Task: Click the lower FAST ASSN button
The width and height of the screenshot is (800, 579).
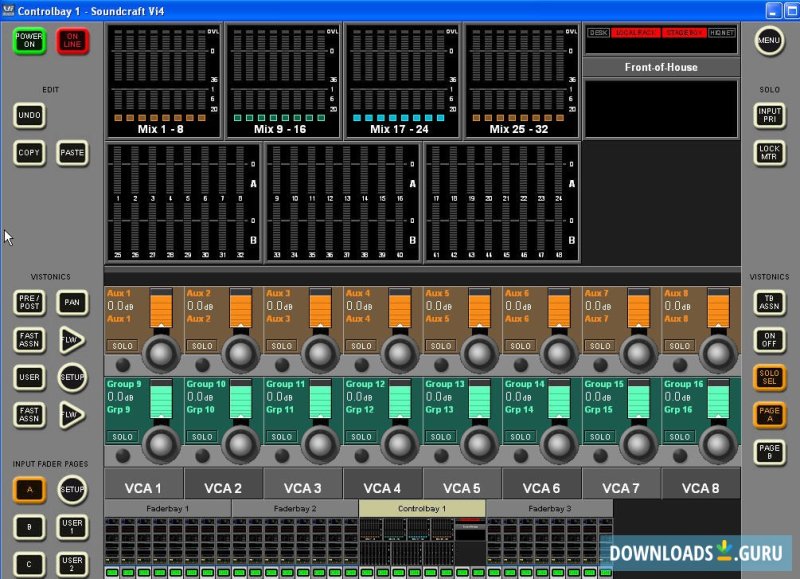Action: pos(29,415)
